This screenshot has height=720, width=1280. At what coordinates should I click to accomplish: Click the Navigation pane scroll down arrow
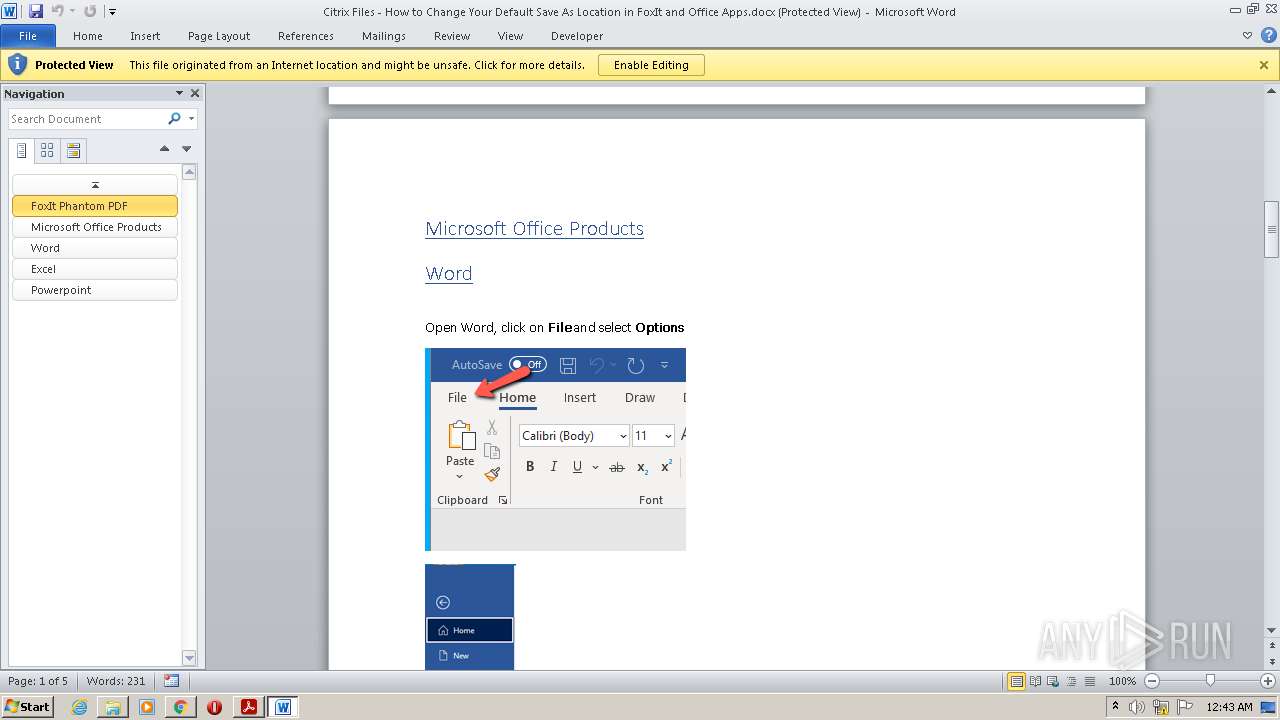pos(189,657)
